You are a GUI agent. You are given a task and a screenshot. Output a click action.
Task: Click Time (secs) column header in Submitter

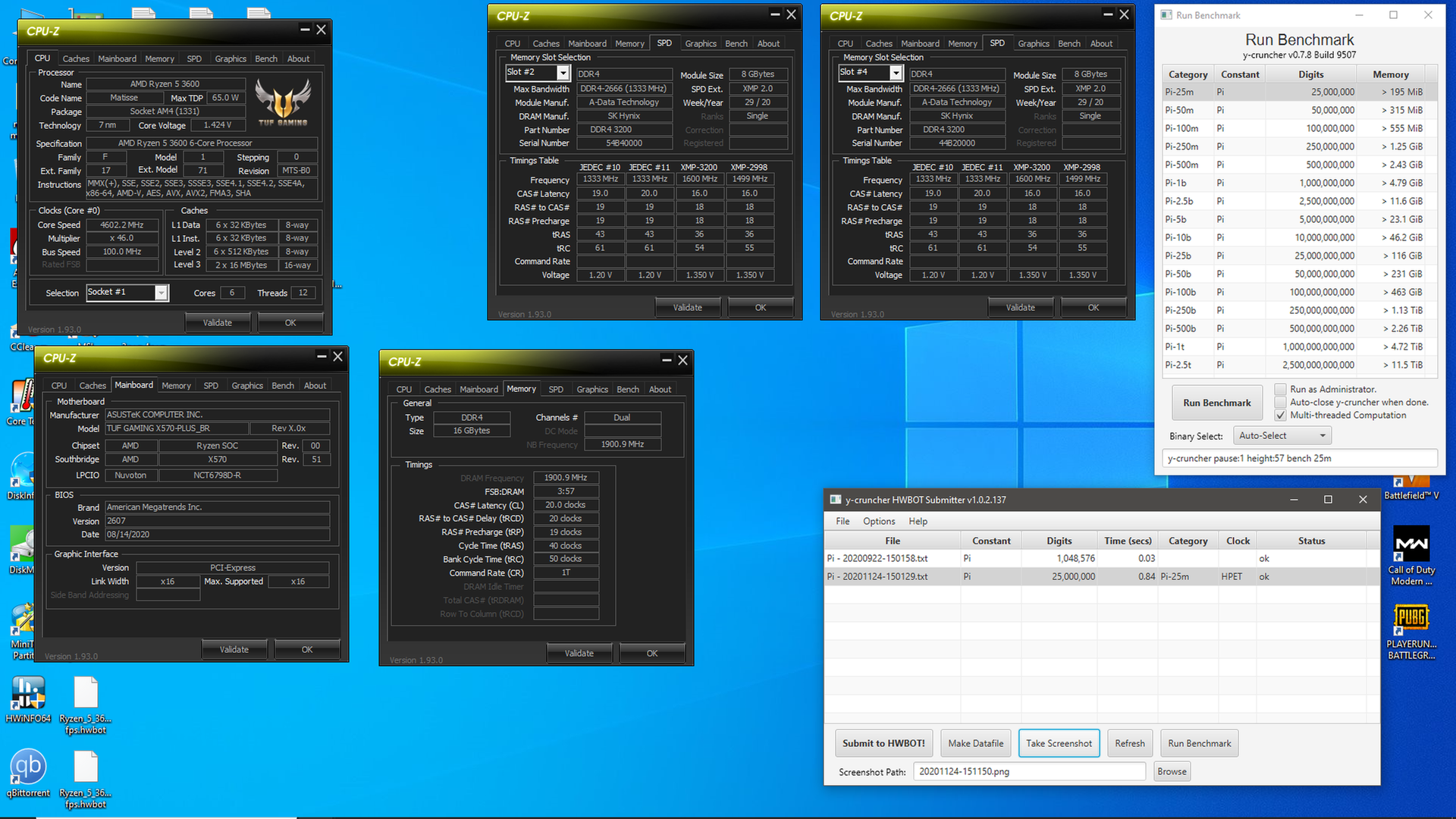click(1128, 541)
